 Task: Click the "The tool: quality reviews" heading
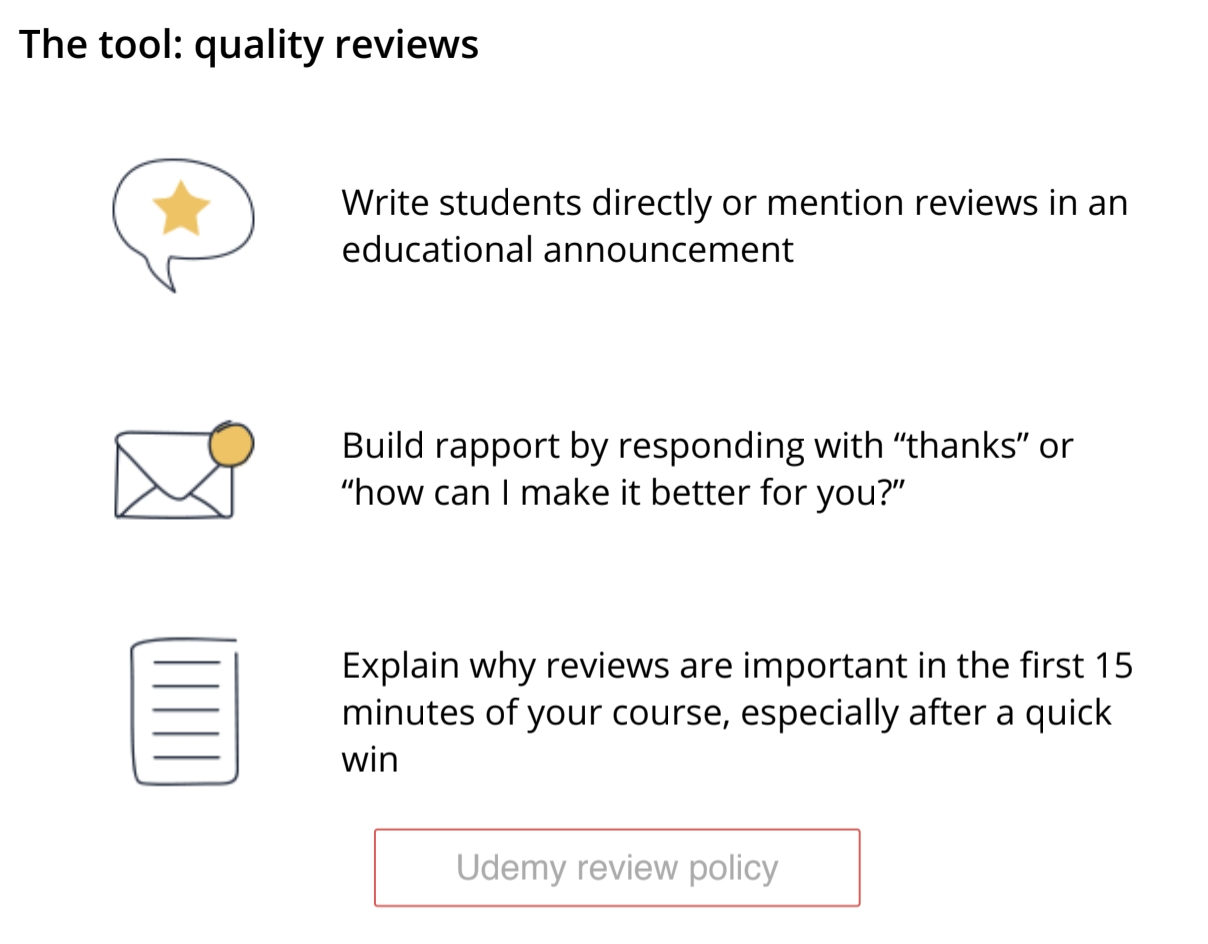pos(249,45)
